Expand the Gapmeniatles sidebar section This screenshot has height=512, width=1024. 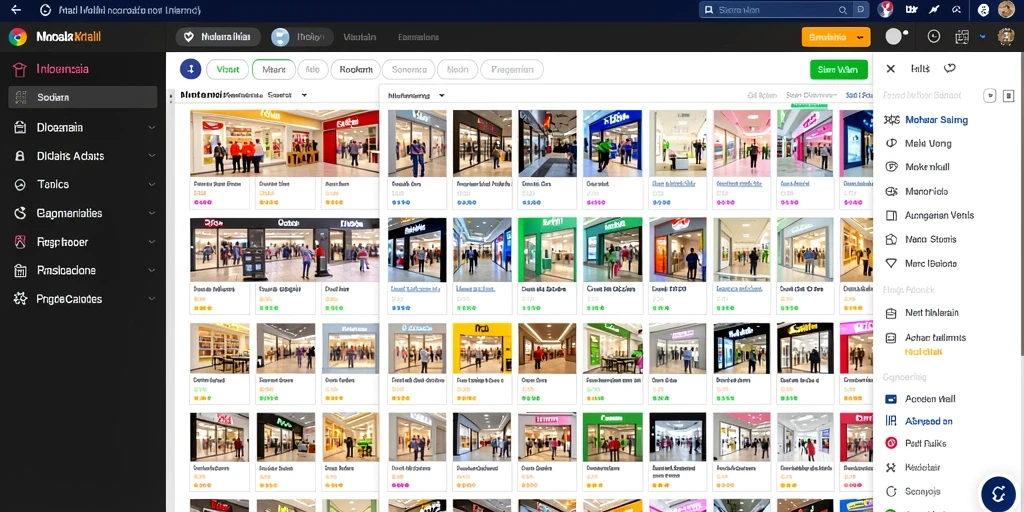(84, 213)
